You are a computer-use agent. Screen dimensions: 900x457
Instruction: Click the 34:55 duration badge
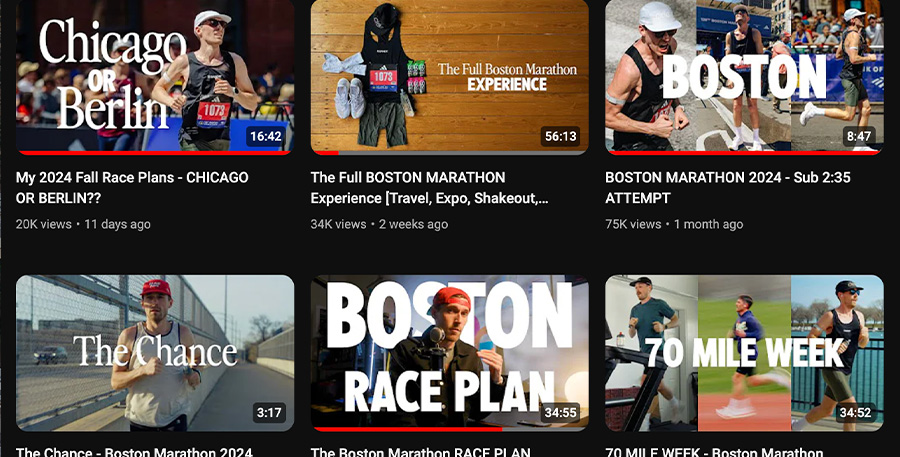click(x=560, y=412)
